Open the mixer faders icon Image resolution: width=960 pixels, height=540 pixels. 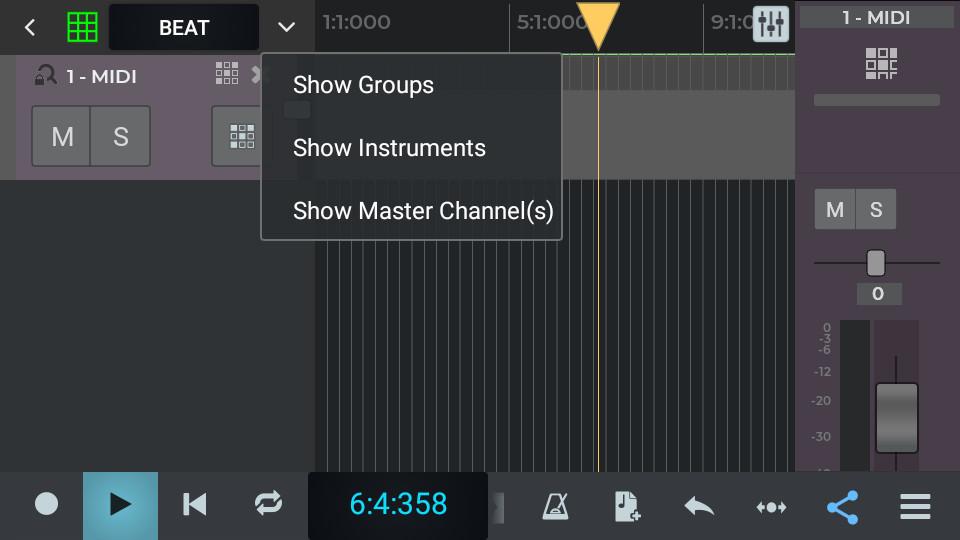click(771, 24)
